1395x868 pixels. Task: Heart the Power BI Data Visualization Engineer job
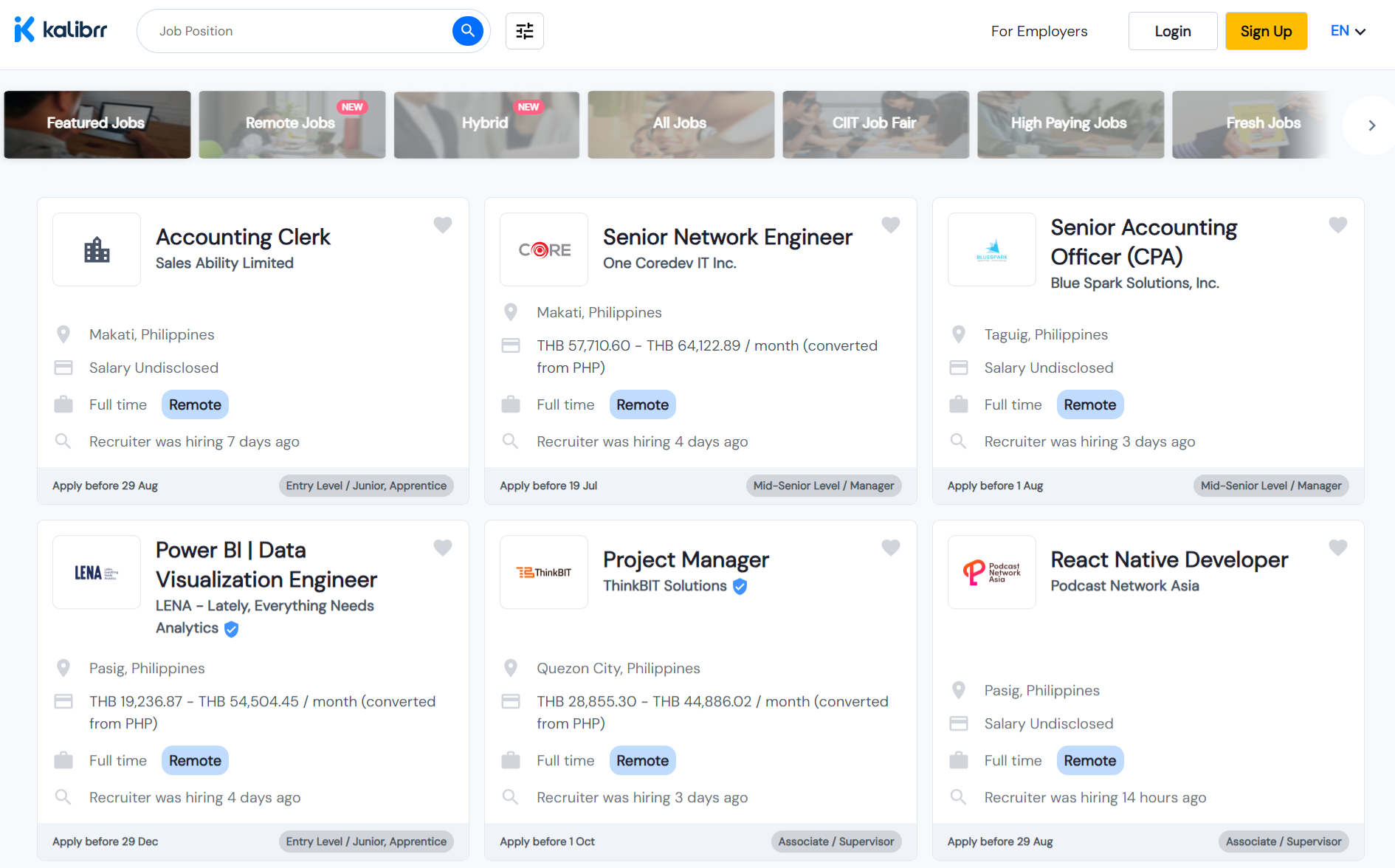443,547
